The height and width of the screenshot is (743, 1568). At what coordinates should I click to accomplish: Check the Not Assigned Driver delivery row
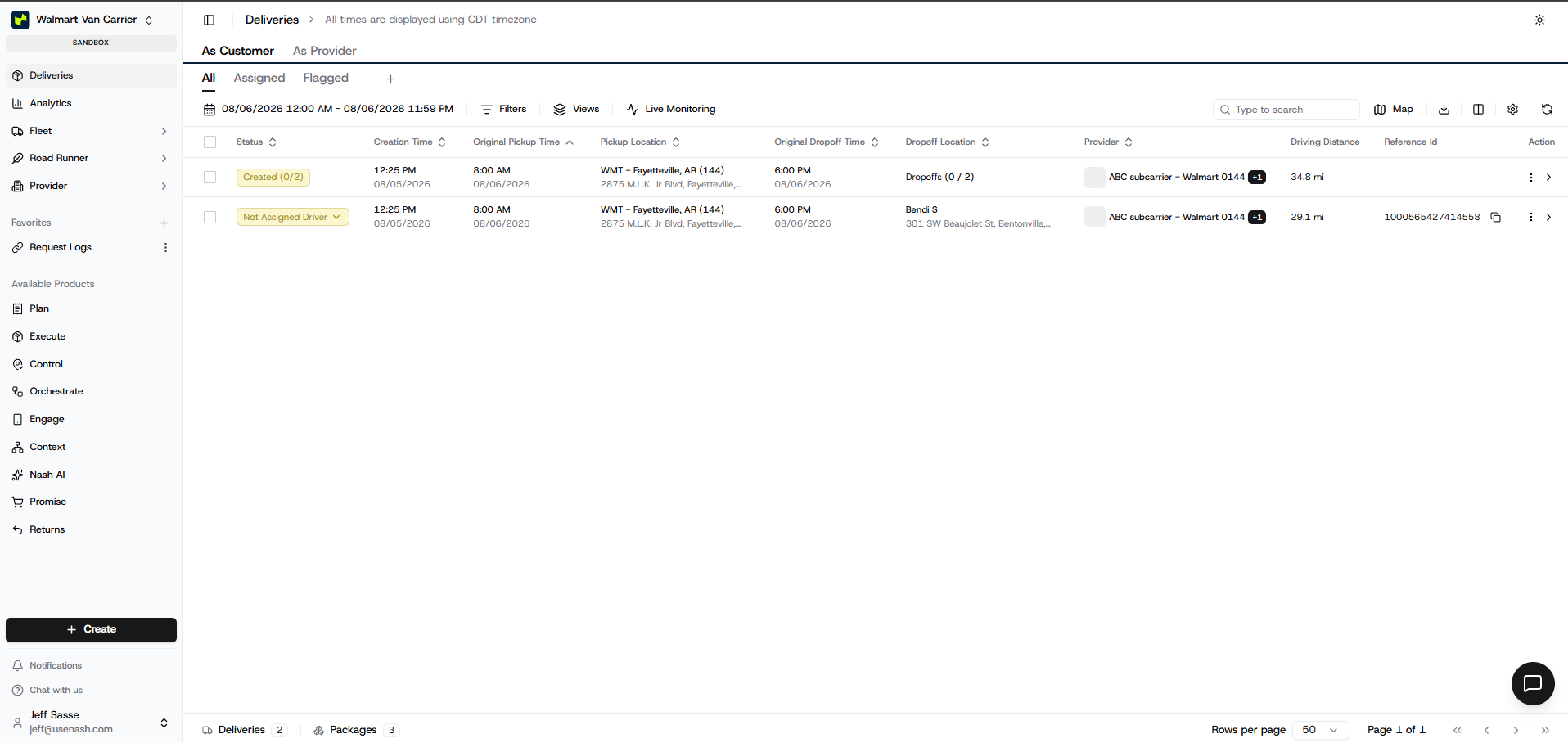point(210,218)
